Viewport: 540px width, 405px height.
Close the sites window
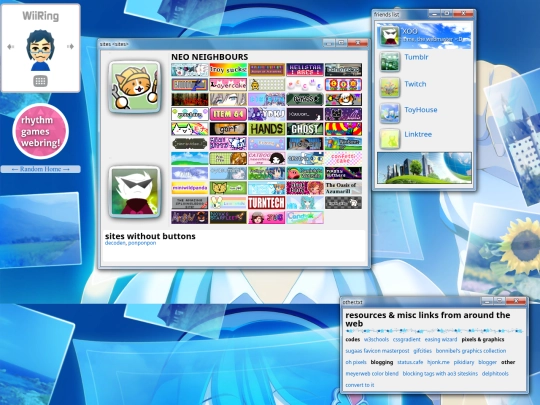pos(357,43)
